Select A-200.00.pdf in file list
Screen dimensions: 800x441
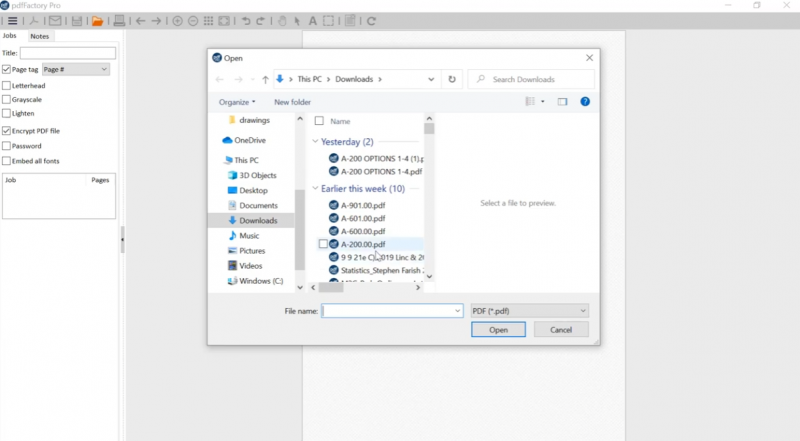coord(363,244)
